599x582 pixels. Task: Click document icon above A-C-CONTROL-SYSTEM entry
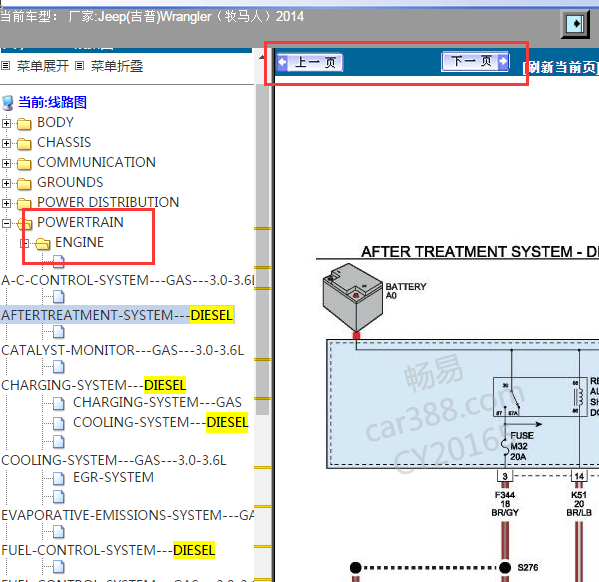[x=58, y=261]
